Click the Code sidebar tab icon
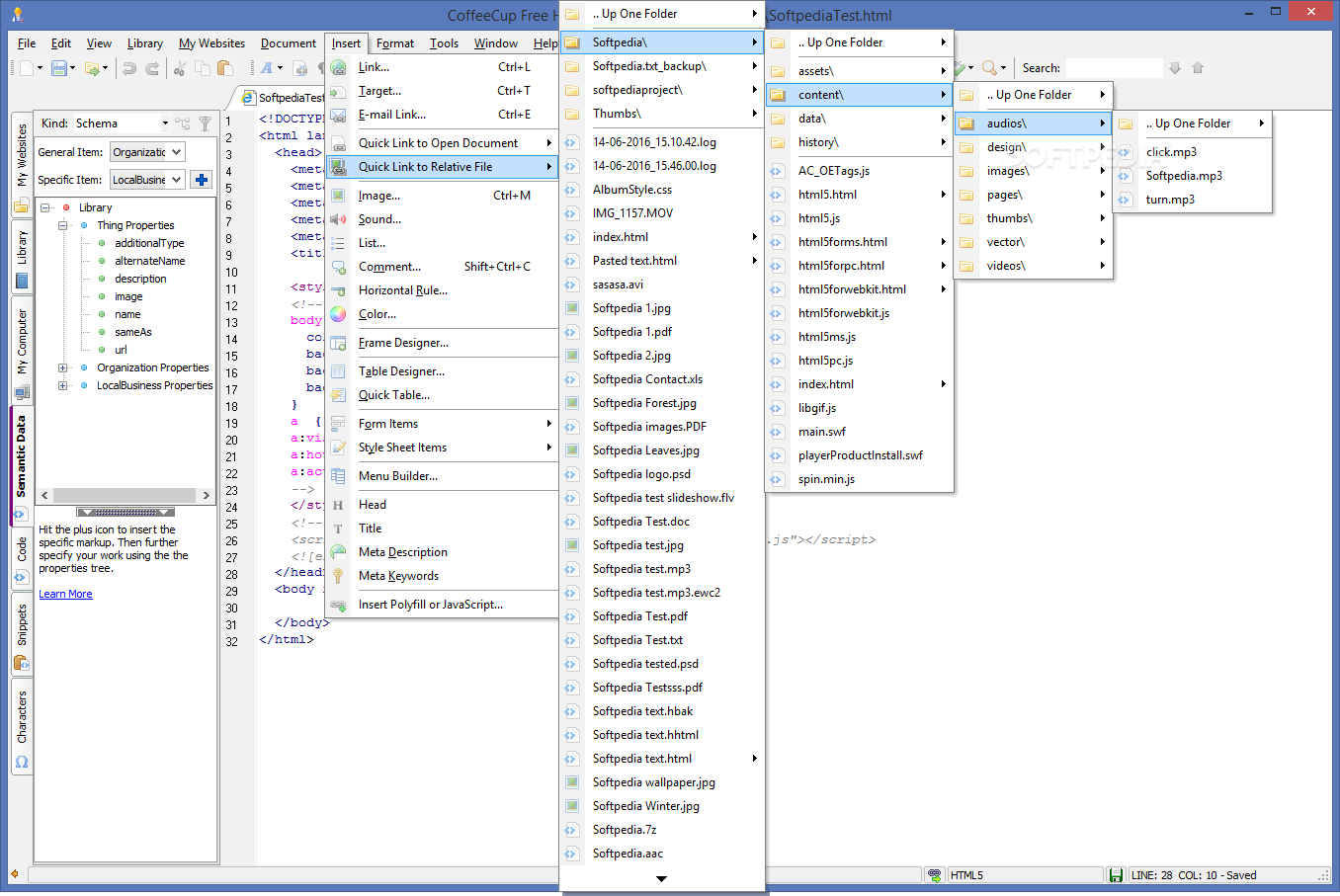This screenshot has height=896, width=1340. (22, 577)
